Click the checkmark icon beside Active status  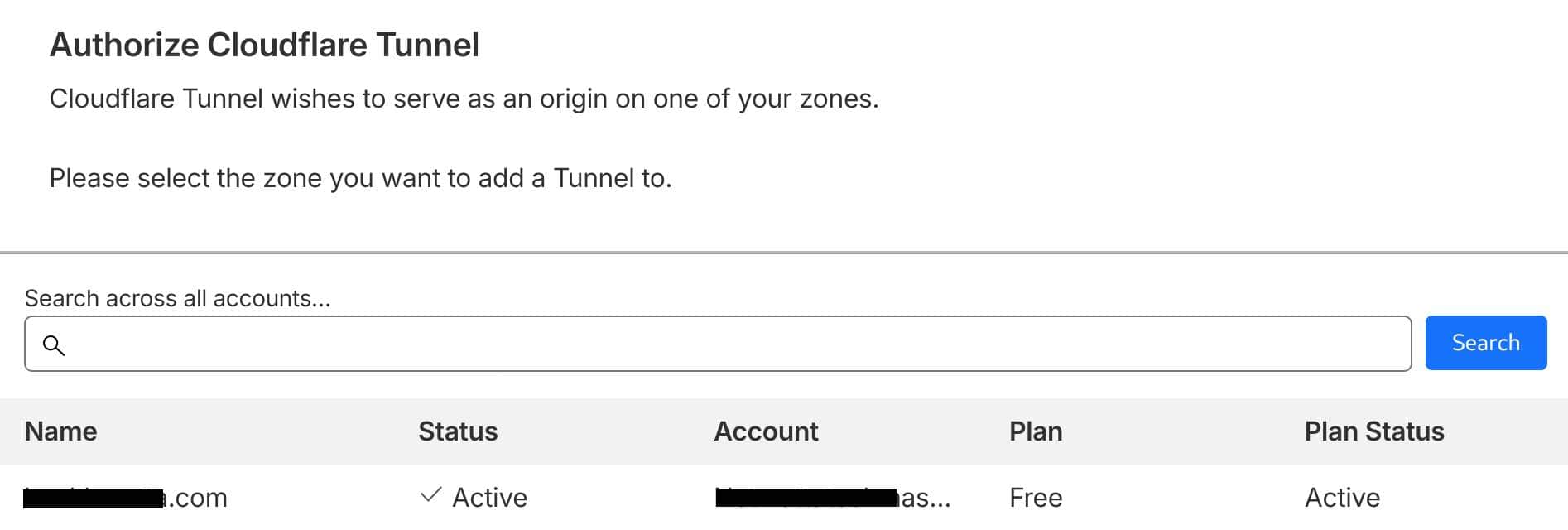430,495
